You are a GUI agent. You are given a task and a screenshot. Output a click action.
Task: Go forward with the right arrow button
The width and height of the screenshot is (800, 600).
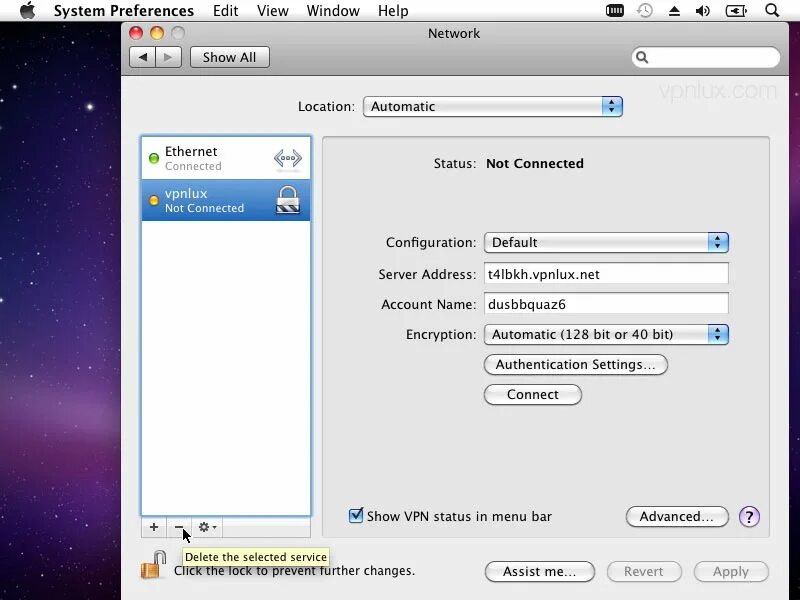pos(168,57)
